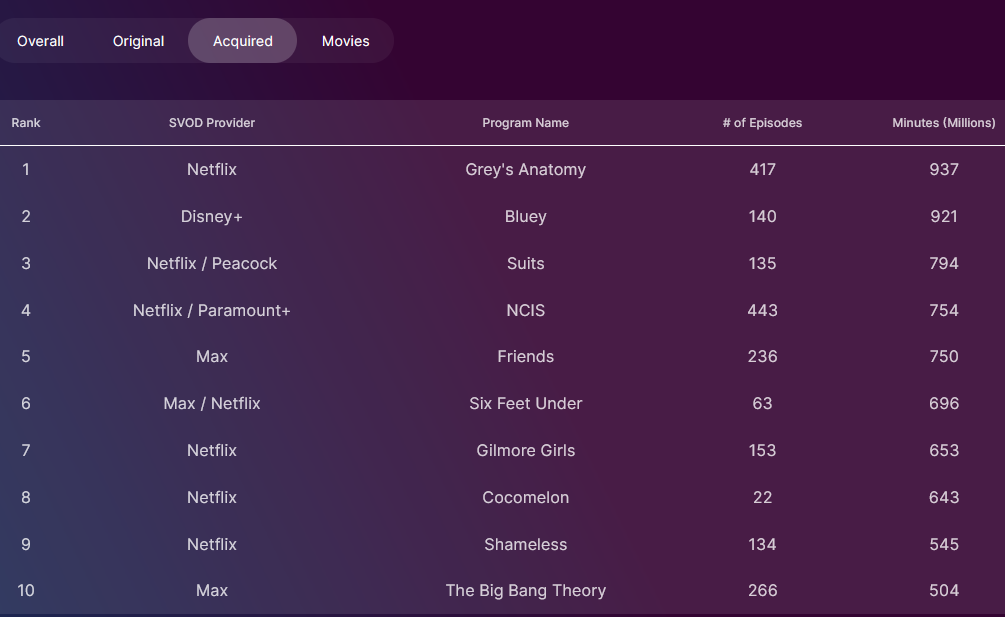Click the SVOD Provider column header
The image size is (1005, 617).
212,123
